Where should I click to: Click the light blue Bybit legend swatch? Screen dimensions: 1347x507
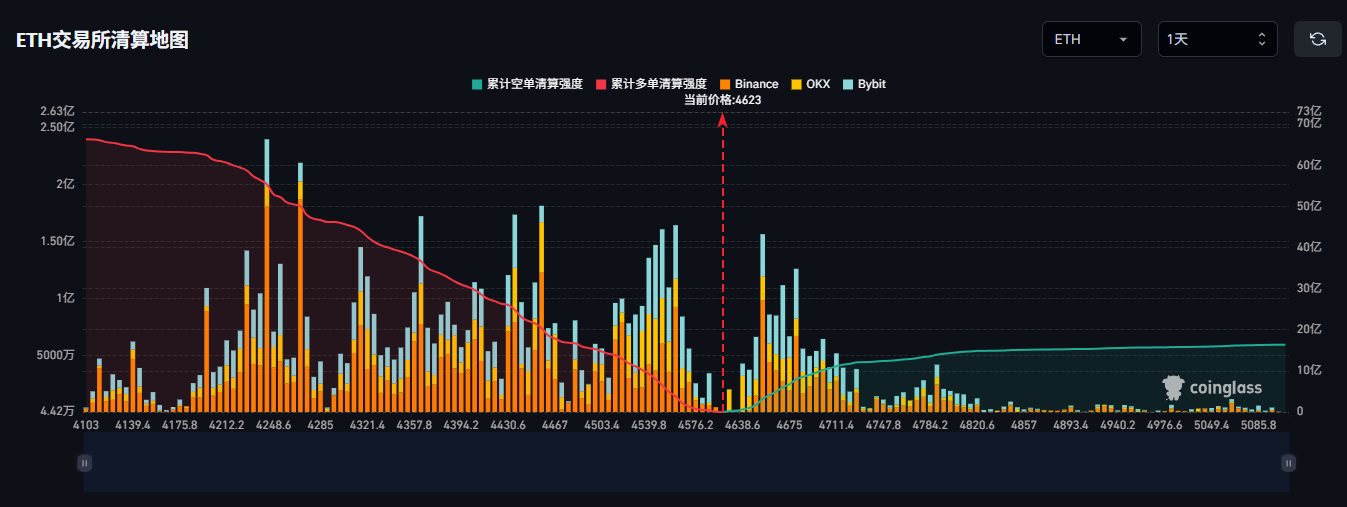point(848,84)
